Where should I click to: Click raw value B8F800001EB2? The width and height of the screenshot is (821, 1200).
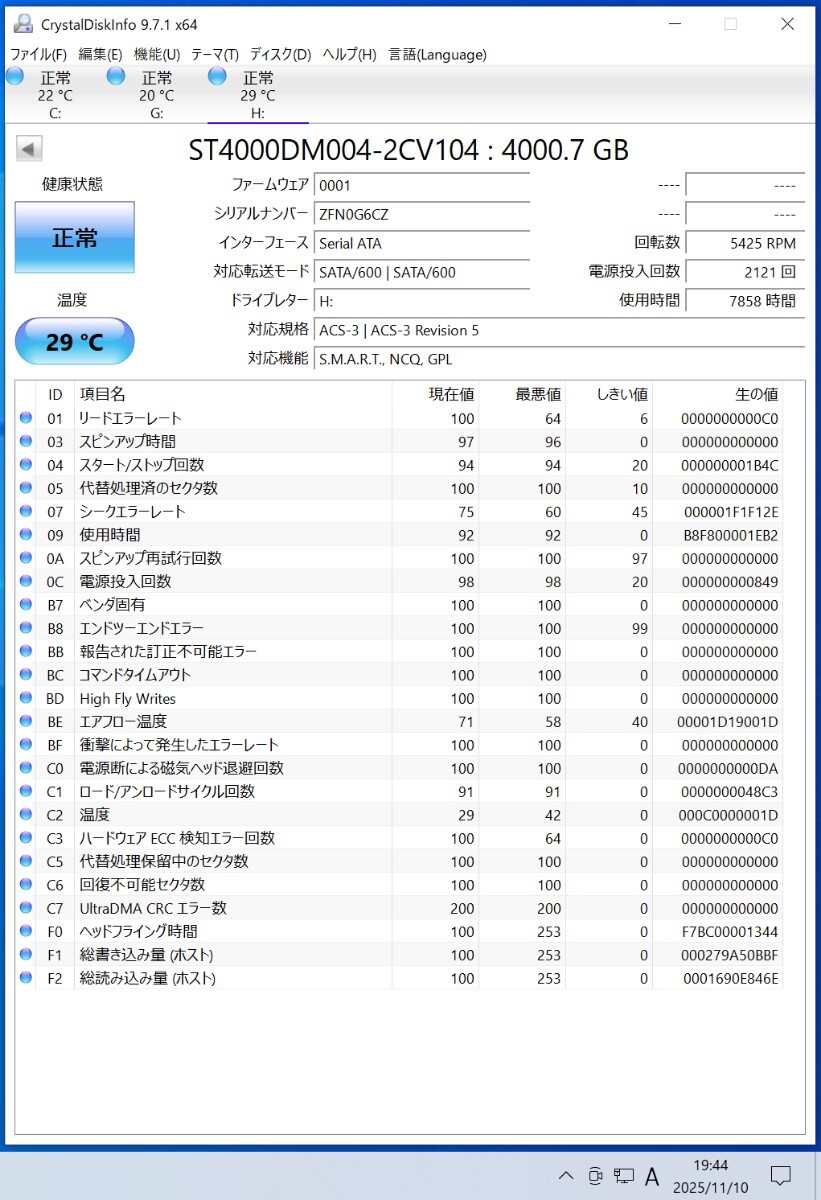click(x=730, y=535)
